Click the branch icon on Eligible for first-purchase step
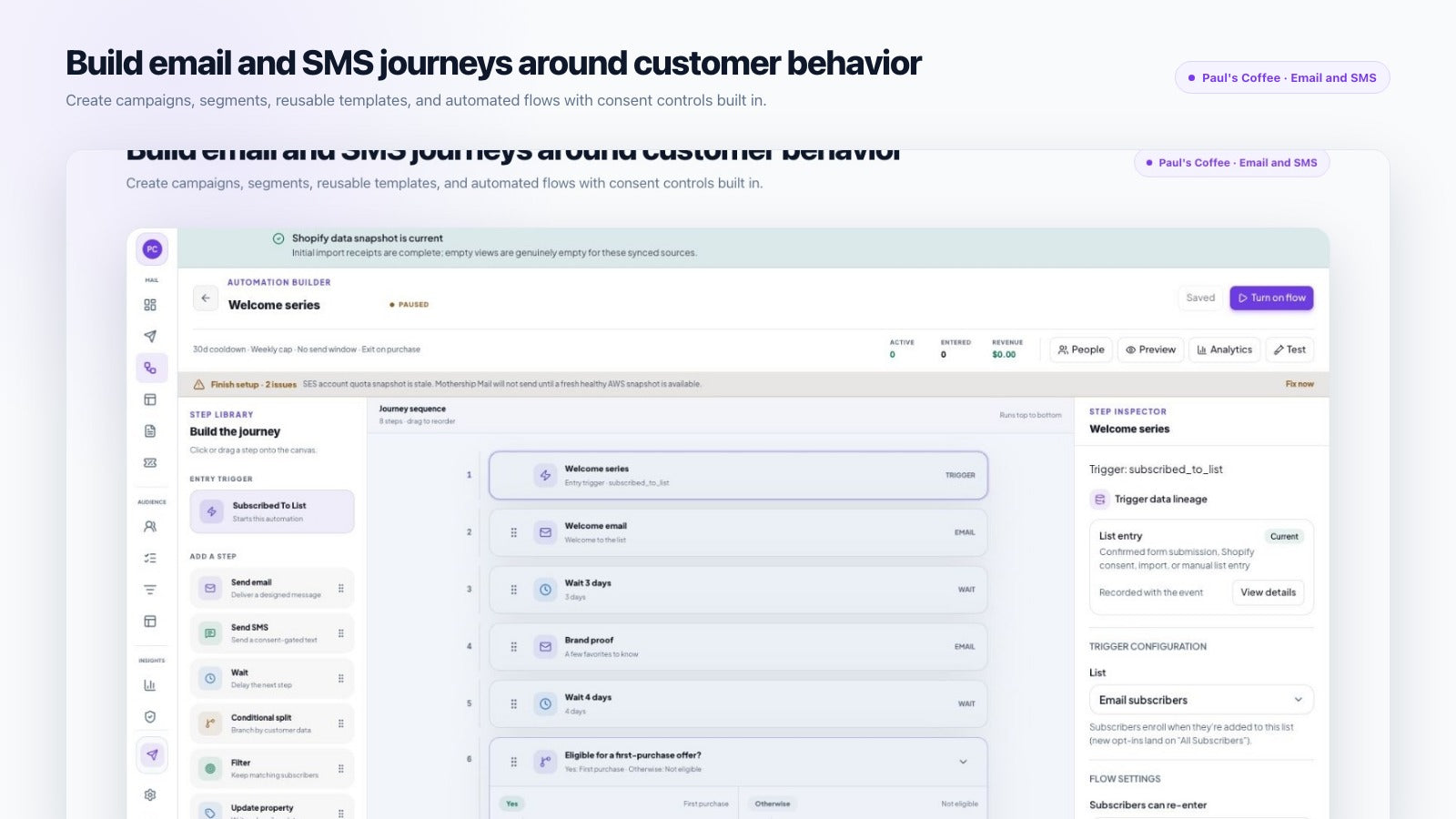Screen dimensions: 1456x819 pos(545,762)
